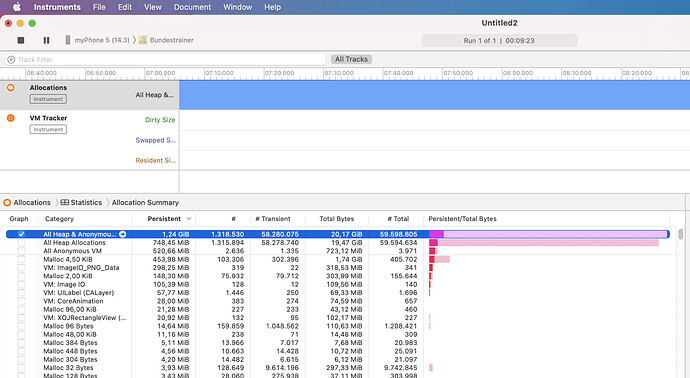Check graph box for All Anonymous VM
The image size is (690, 378).
pos(21,251)
